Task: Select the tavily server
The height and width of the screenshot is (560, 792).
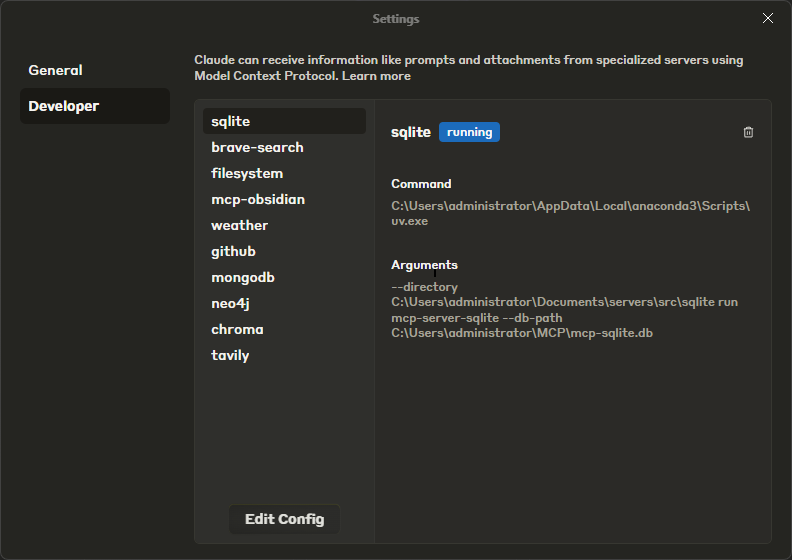Action: (x=230, y=355)
